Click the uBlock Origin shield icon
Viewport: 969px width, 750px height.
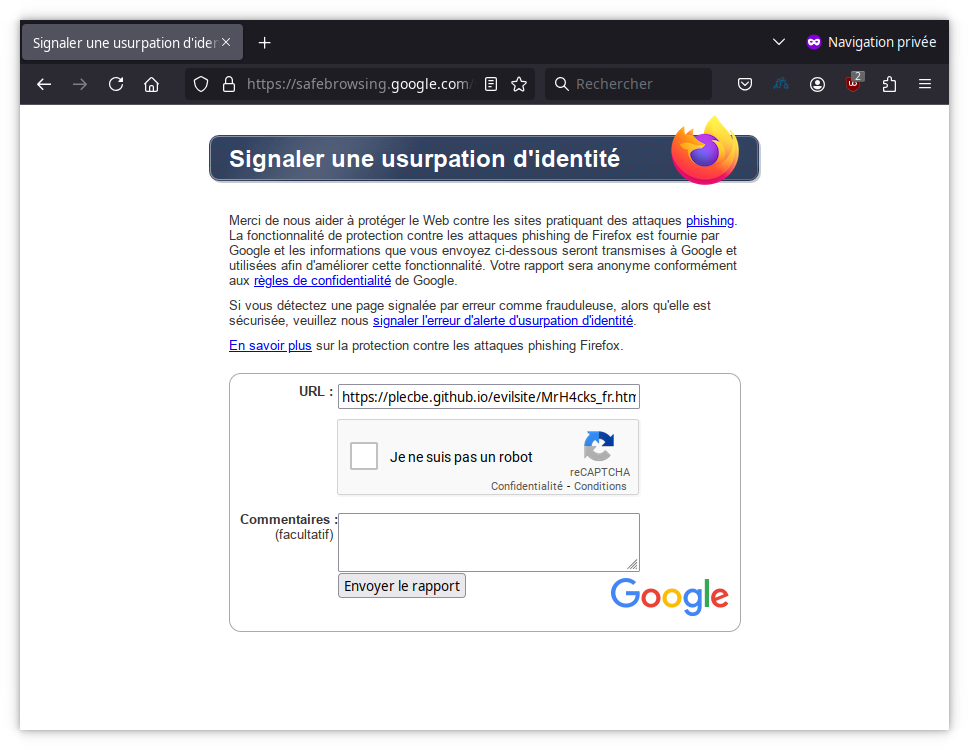click(x=853, y=84)
